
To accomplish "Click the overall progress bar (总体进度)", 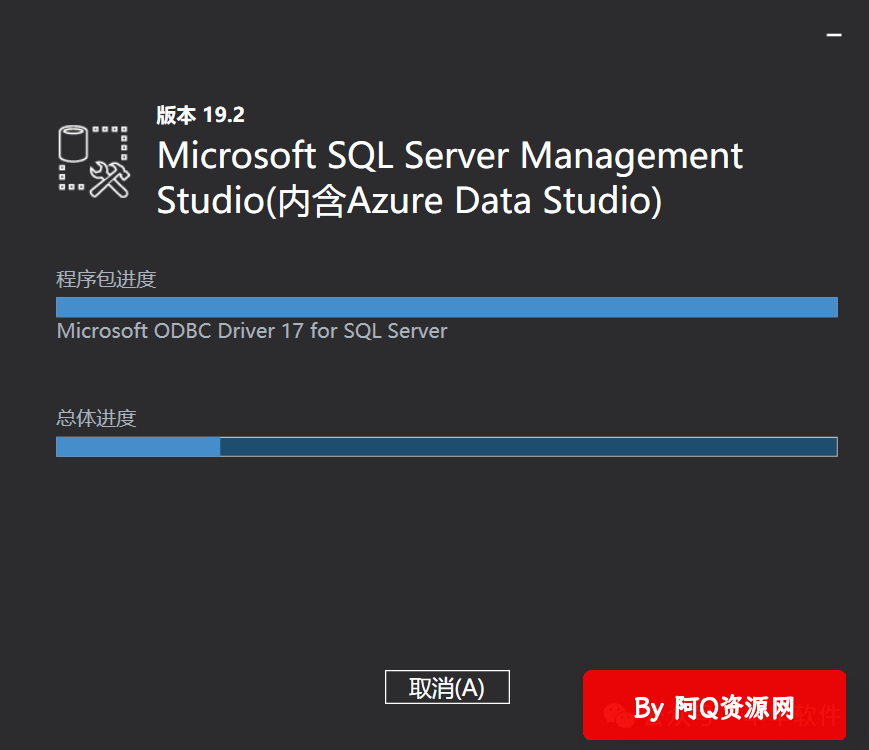I will [x=447, y=447].
